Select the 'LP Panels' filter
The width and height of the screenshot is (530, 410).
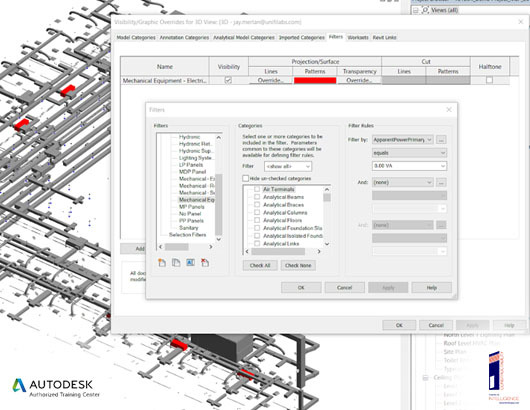pos(191,165)
